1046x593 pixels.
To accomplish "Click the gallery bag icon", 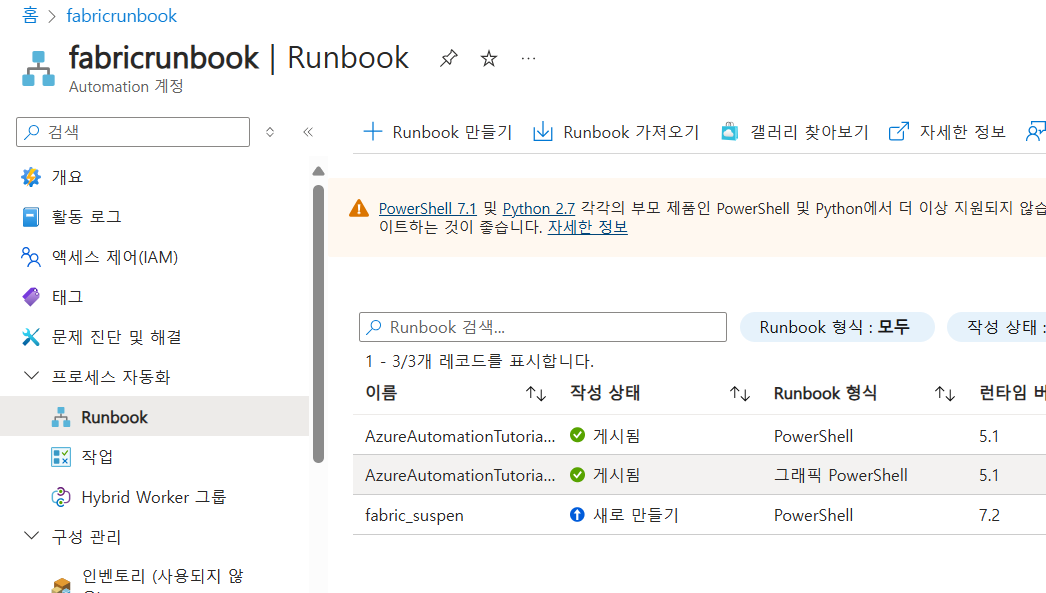I will (x=730, y=131).
